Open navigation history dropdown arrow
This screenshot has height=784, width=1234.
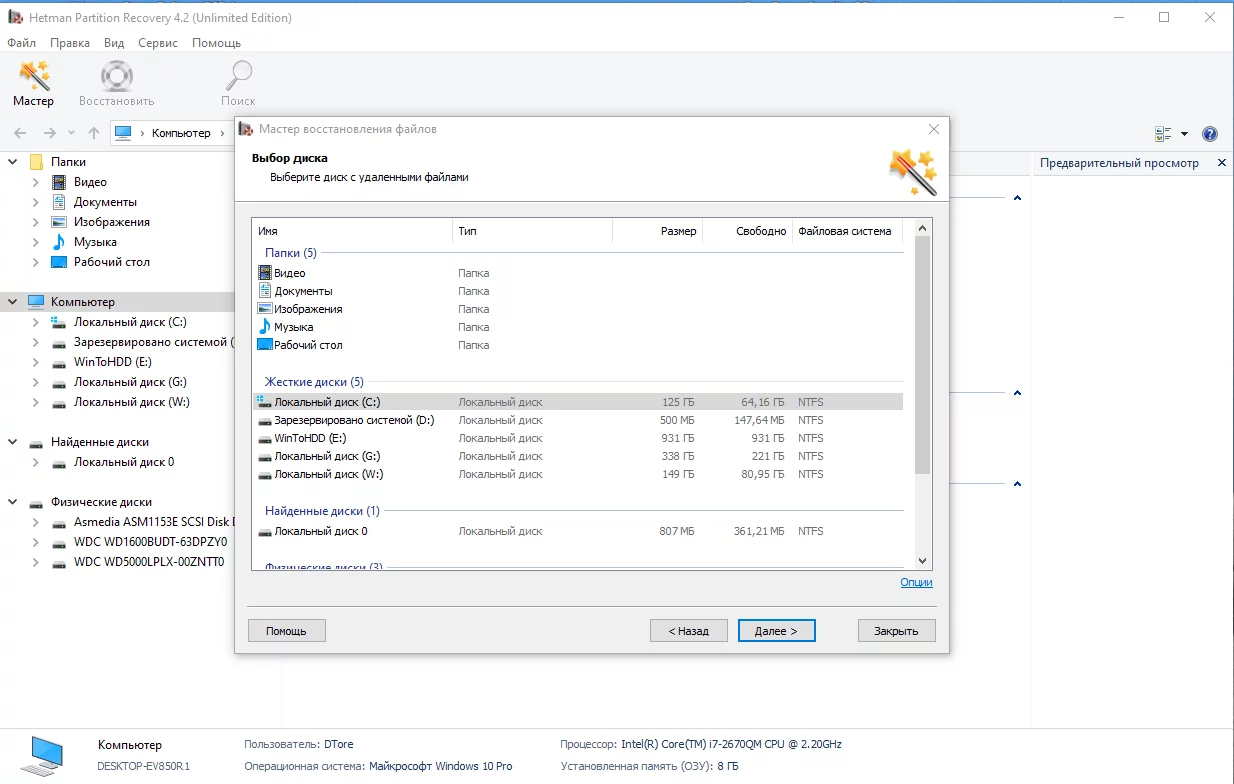coord(71,133)
